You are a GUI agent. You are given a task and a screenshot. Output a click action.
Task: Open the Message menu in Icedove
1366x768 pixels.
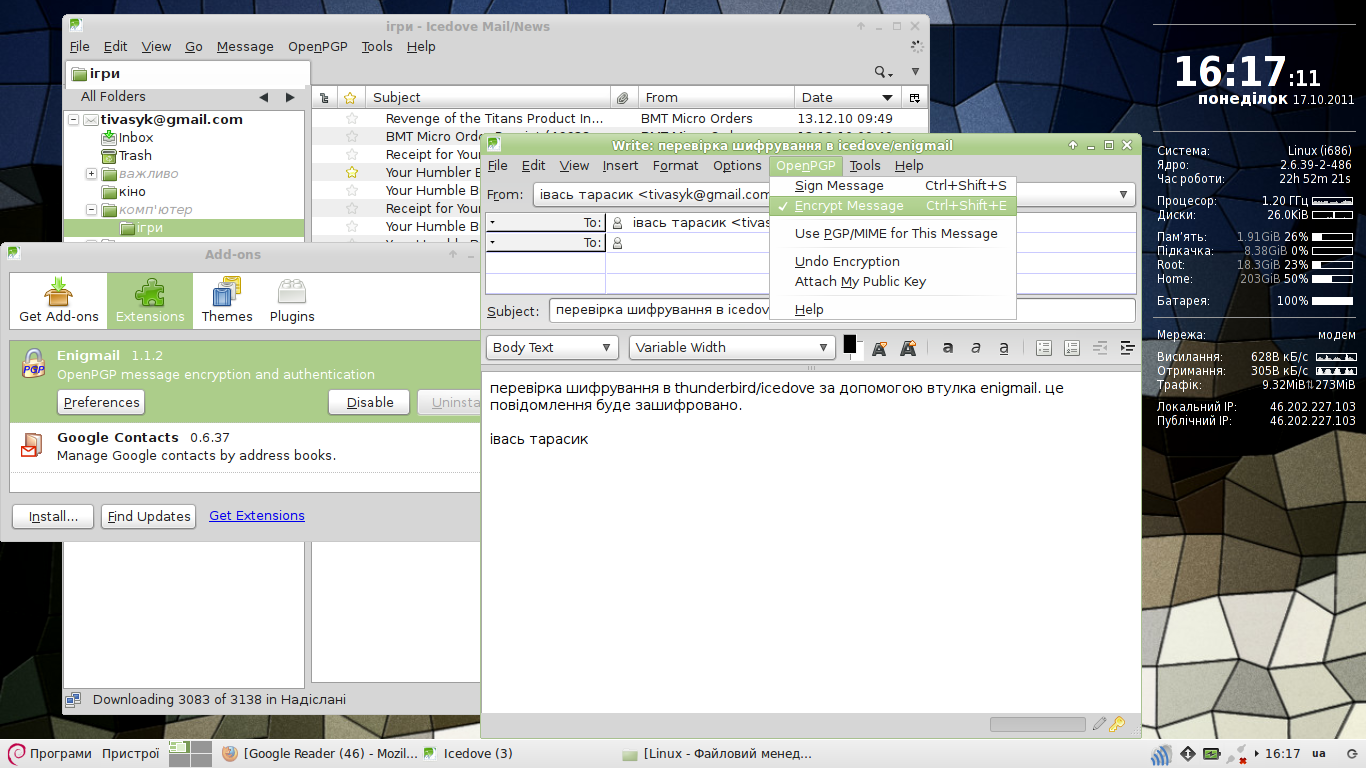245,47
